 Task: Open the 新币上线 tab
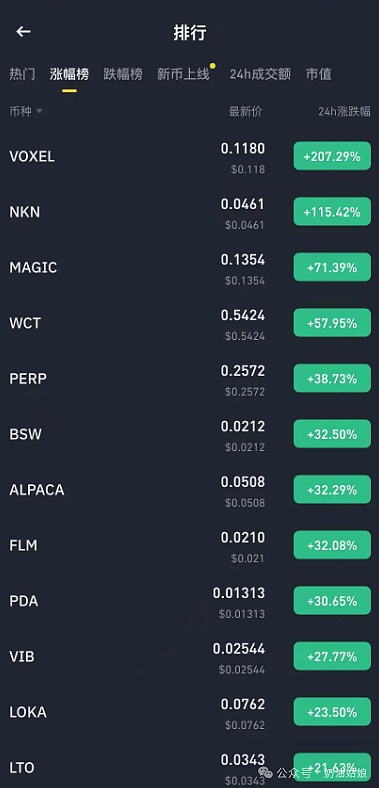click(x=183, y=74)
